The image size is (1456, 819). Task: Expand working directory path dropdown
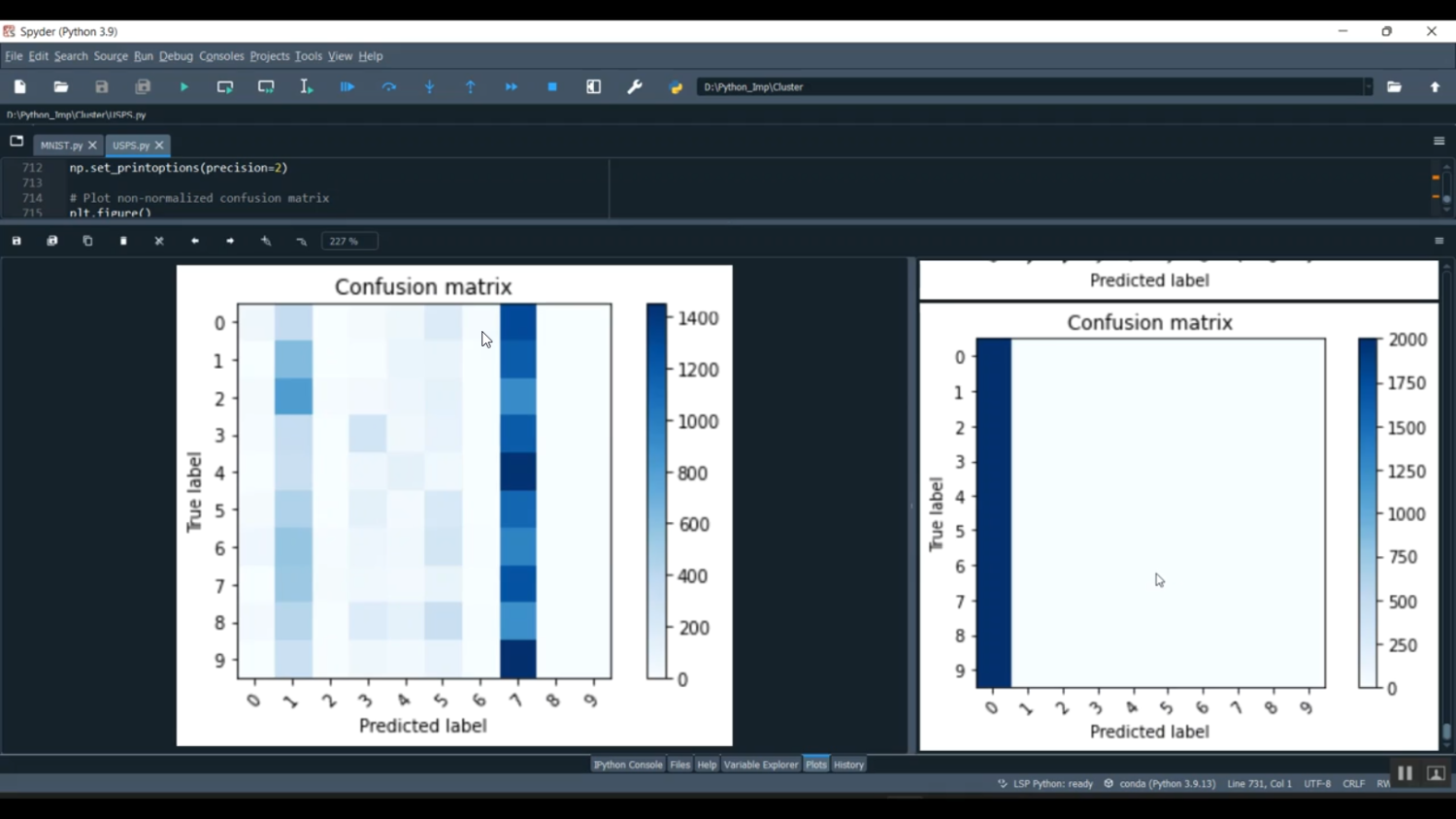[x=1368, y=87]
